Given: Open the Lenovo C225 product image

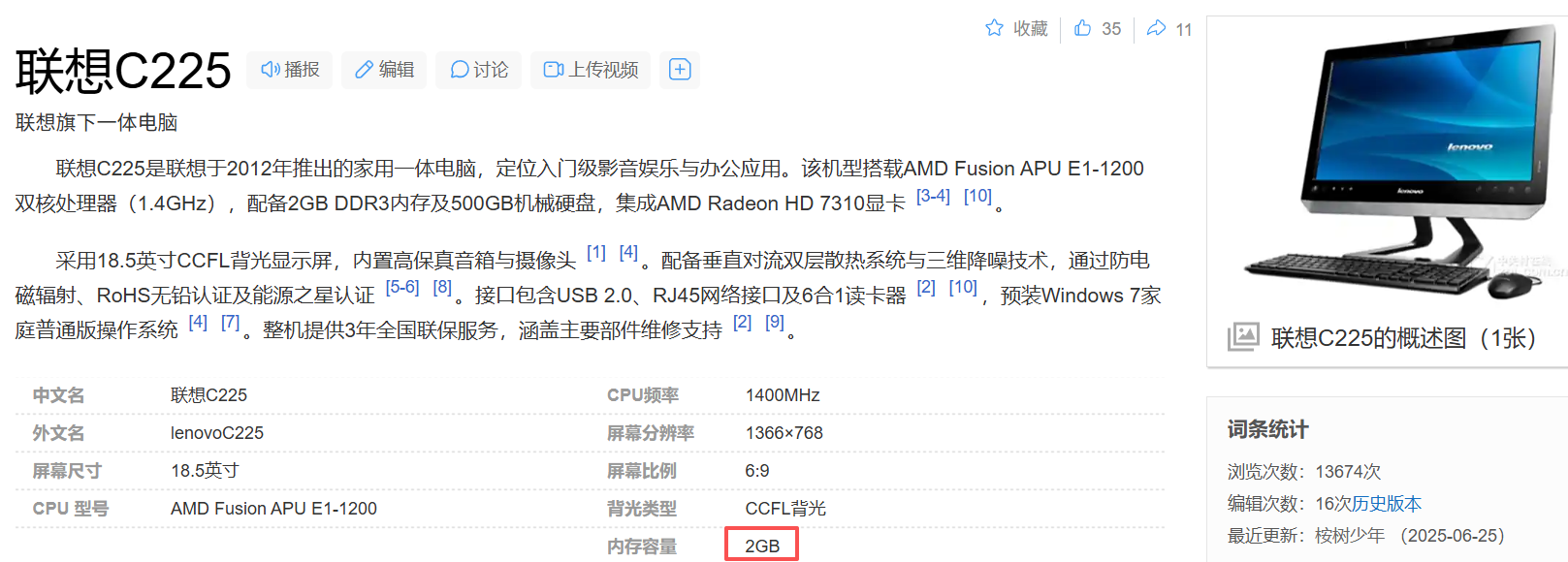Looking at the screenshot, I should click(1394, 162).
